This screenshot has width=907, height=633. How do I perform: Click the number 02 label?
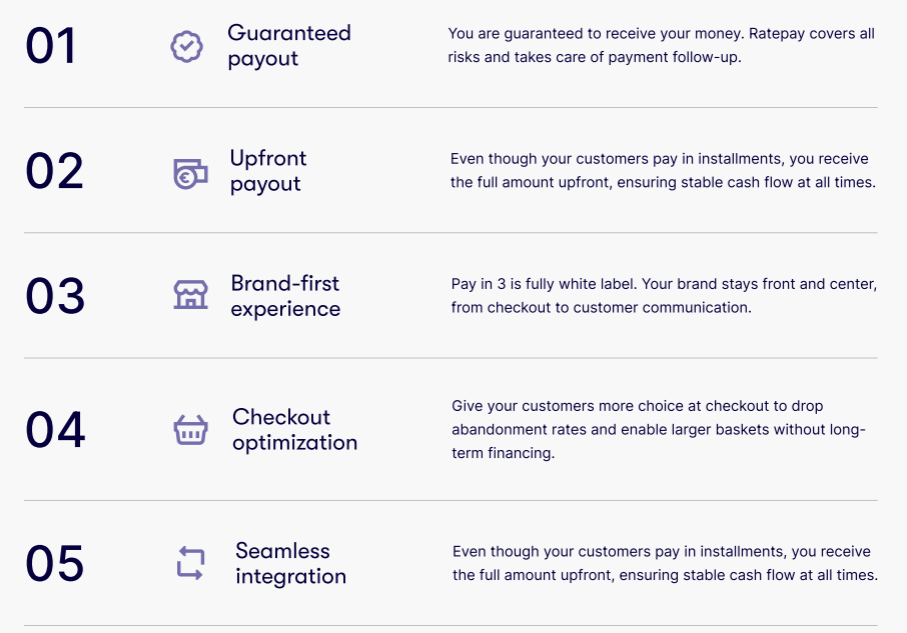pyautogui.click(x=54, y=172)
